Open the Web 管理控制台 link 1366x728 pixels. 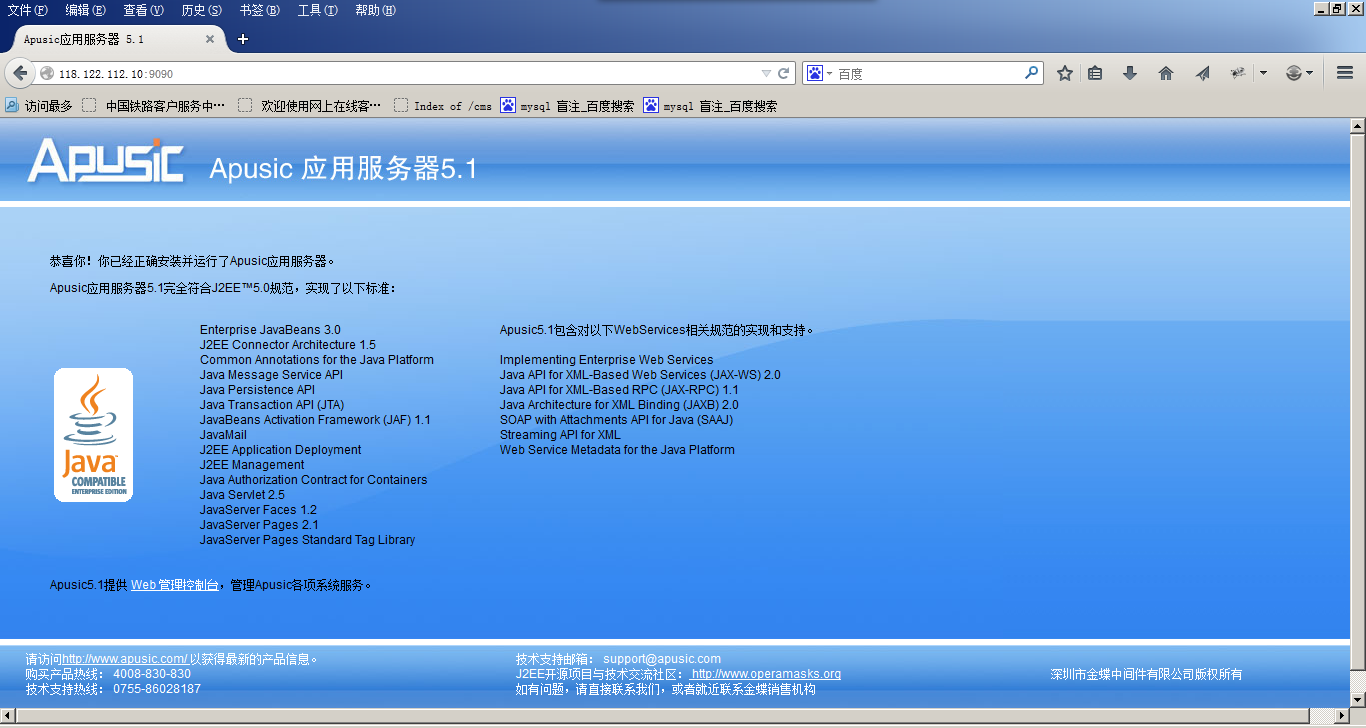coord(175,585)
